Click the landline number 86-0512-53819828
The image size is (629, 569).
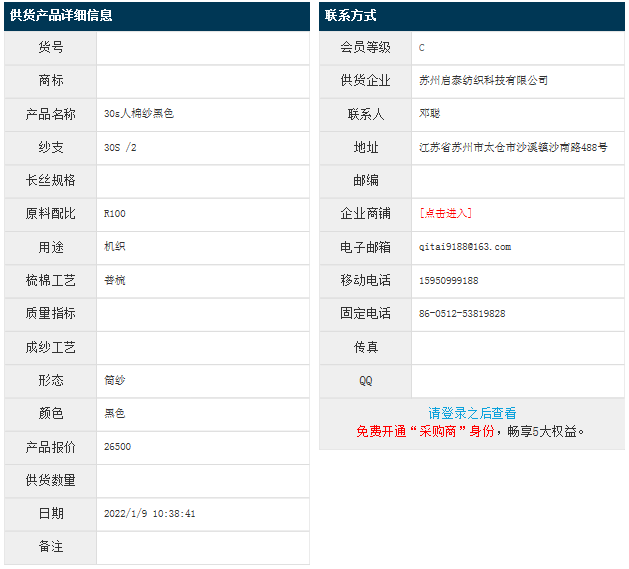[462, 314]
